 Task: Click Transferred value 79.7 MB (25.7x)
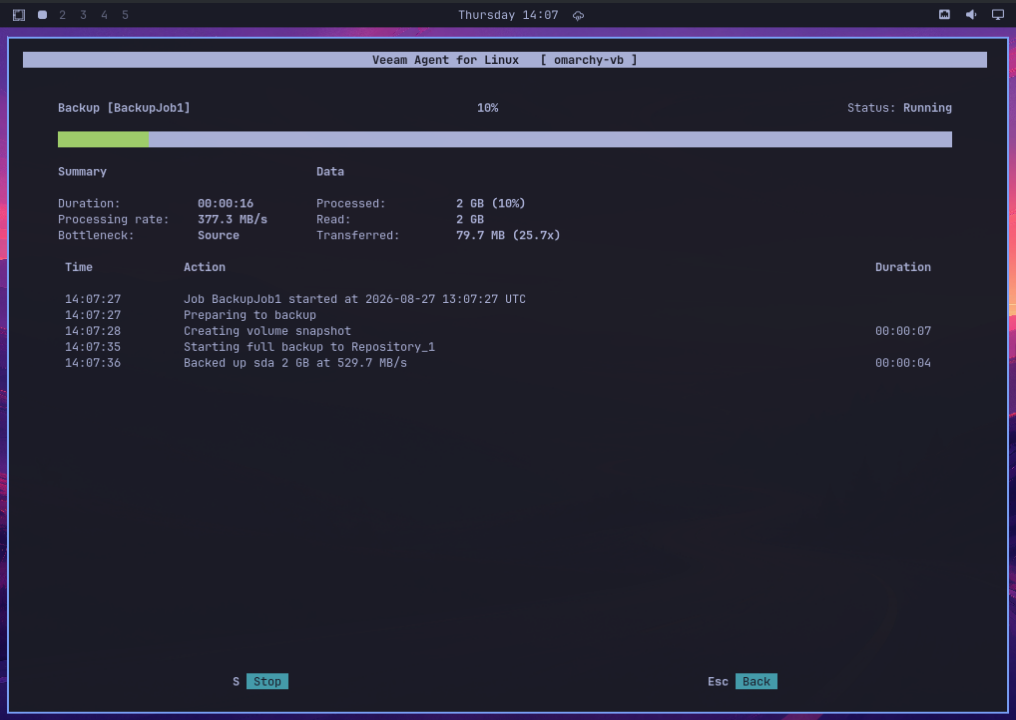pyautogui.click(x=508, y=235)
